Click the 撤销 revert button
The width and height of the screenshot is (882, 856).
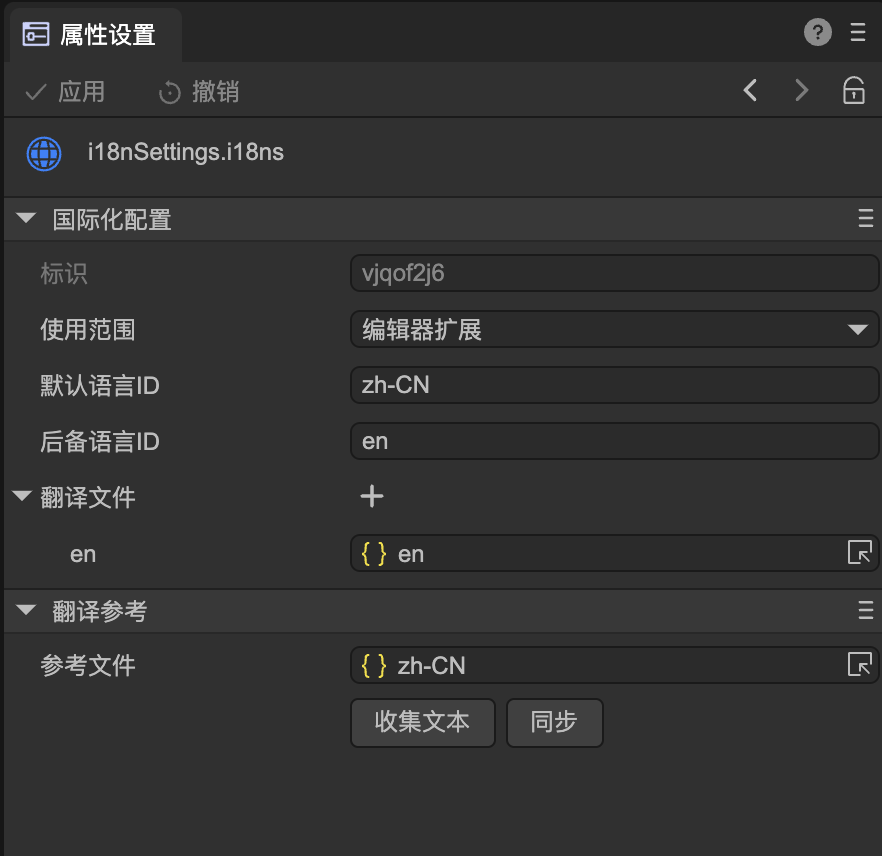pyautogui.click(x=200, y=92)
